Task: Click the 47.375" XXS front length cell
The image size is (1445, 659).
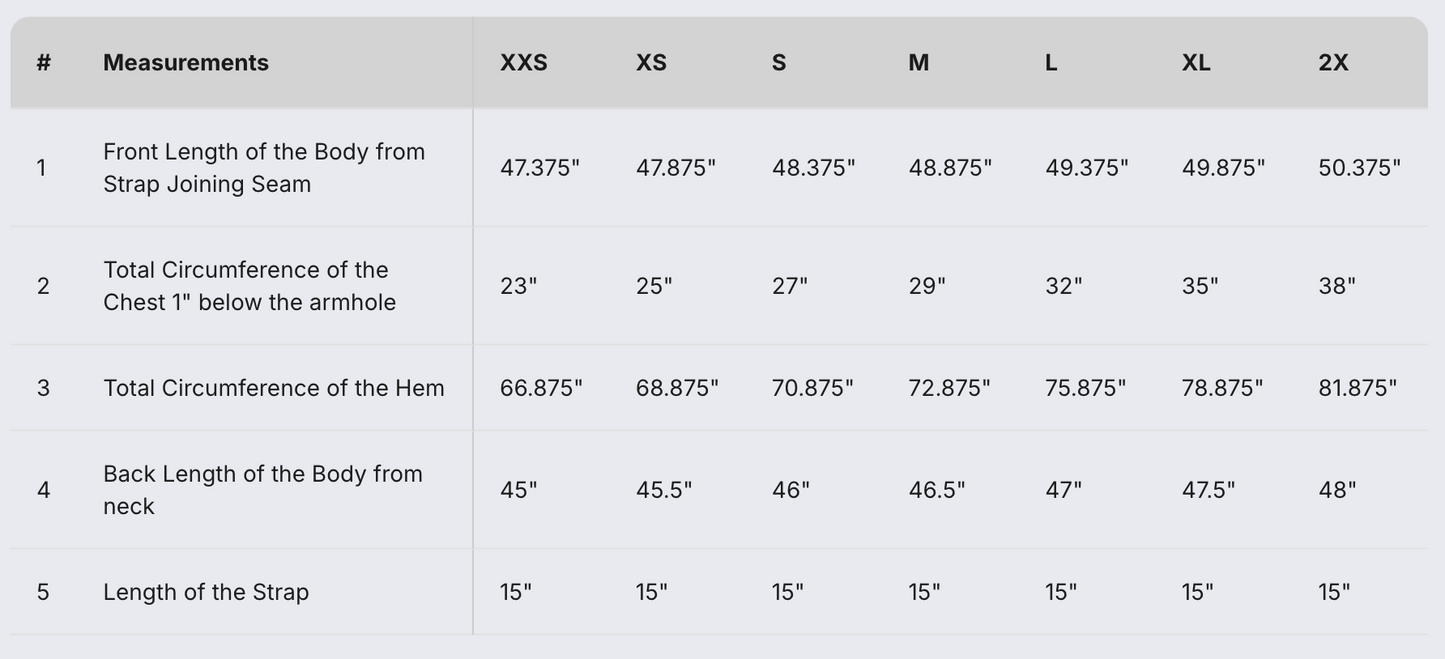Action: pyautogui.click(x=540, y=167)
